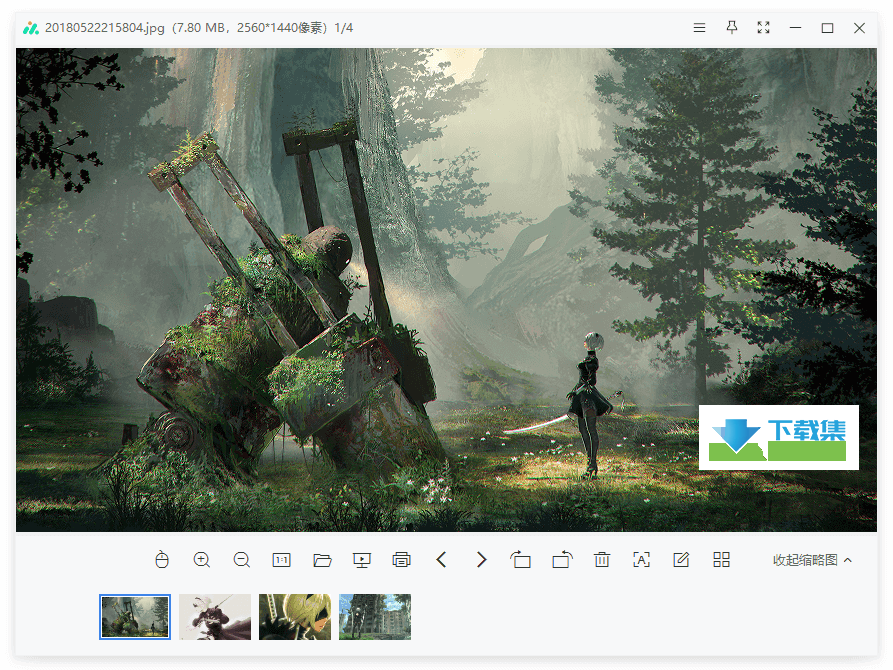Viewport: 893px width, 670px height.
Task: Close the image viewer window
Action: (859, 27)
